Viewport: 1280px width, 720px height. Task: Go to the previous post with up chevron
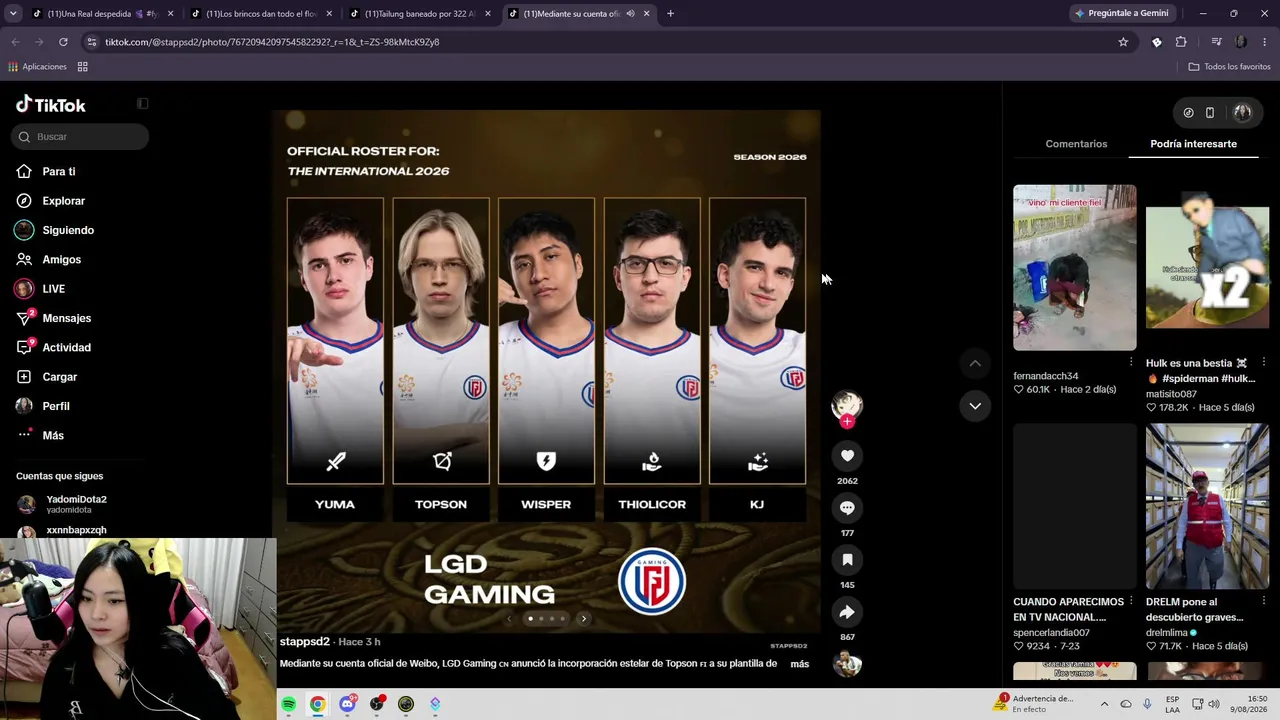point(975,363)
